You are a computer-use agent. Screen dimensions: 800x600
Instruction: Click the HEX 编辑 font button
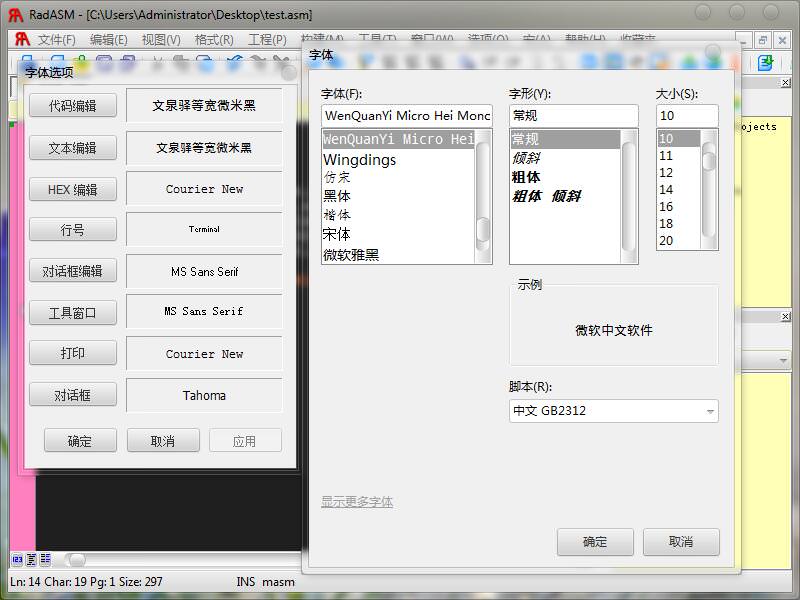click(72, 190)
